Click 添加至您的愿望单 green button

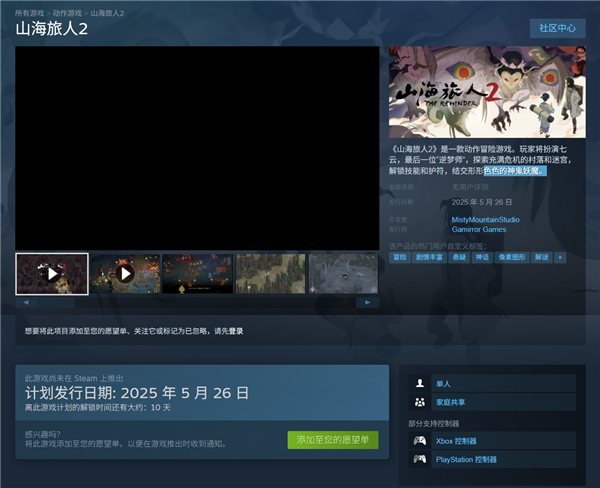(x=333, y=440)
